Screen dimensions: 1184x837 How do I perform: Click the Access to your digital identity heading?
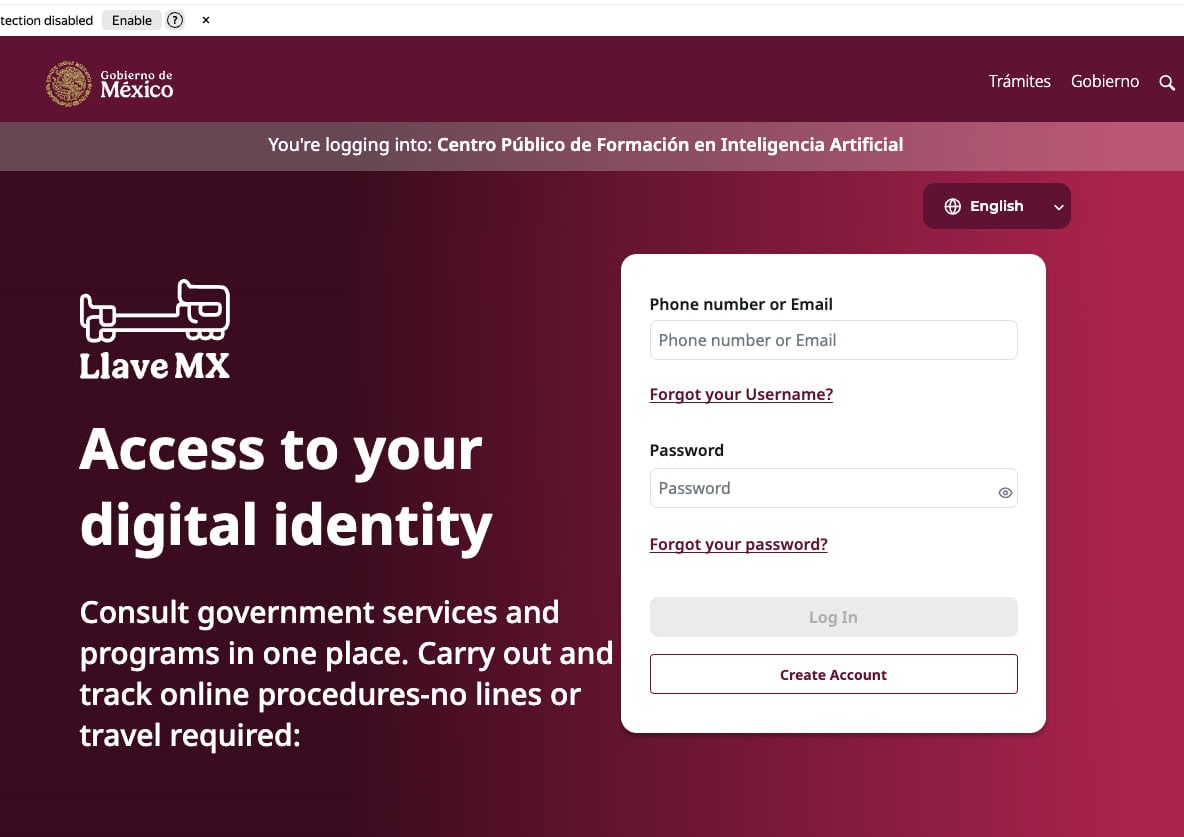(285, 486)
